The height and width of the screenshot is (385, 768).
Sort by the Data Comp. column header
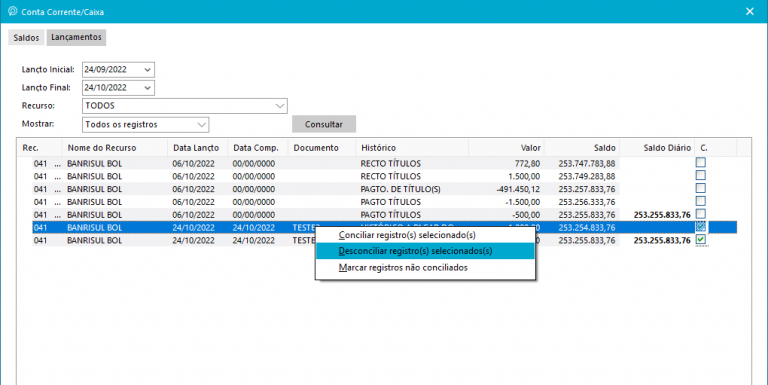[x=258, y=148]
